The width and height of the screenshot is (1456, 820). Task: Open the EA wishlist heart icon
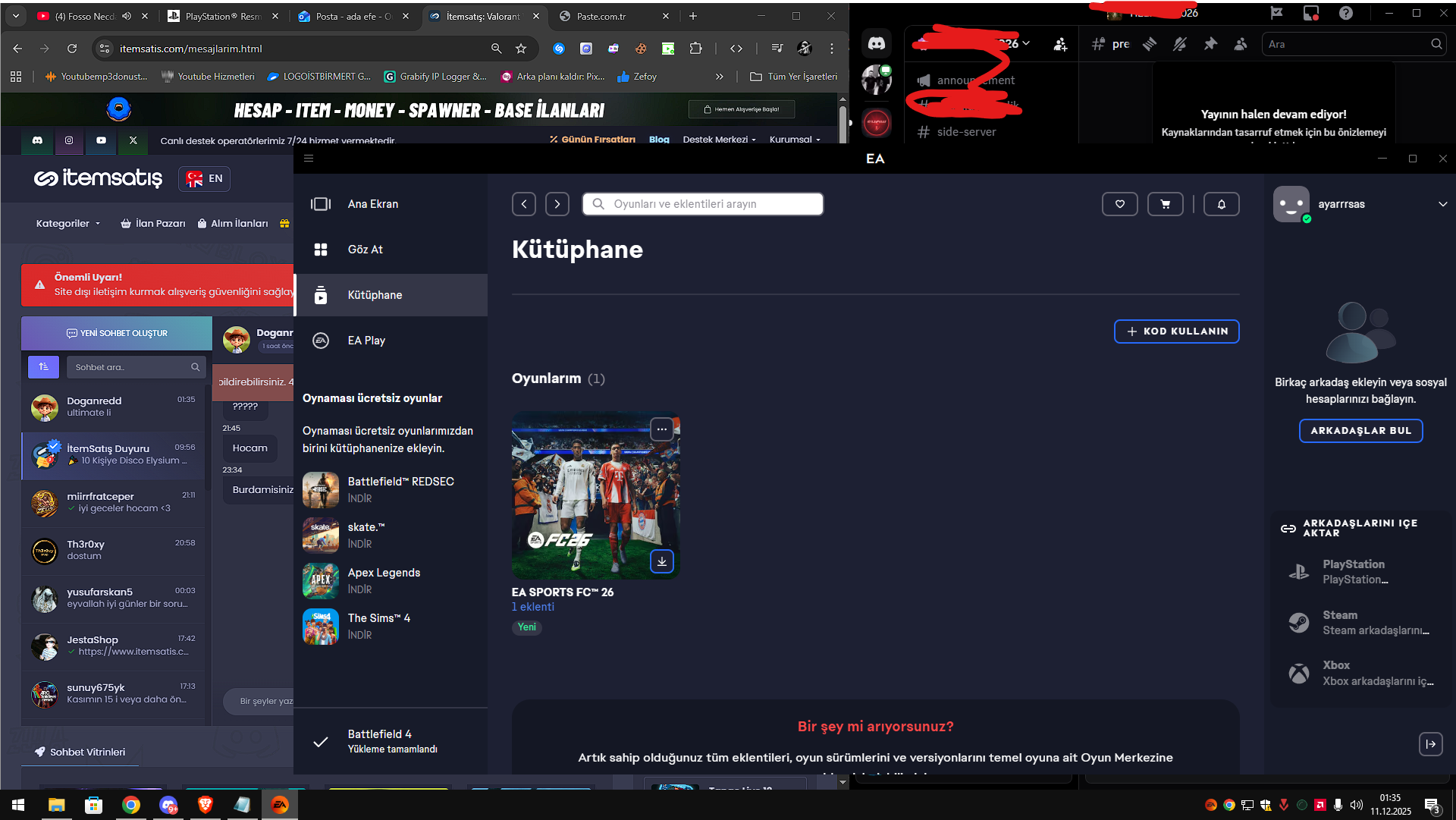1120,204
